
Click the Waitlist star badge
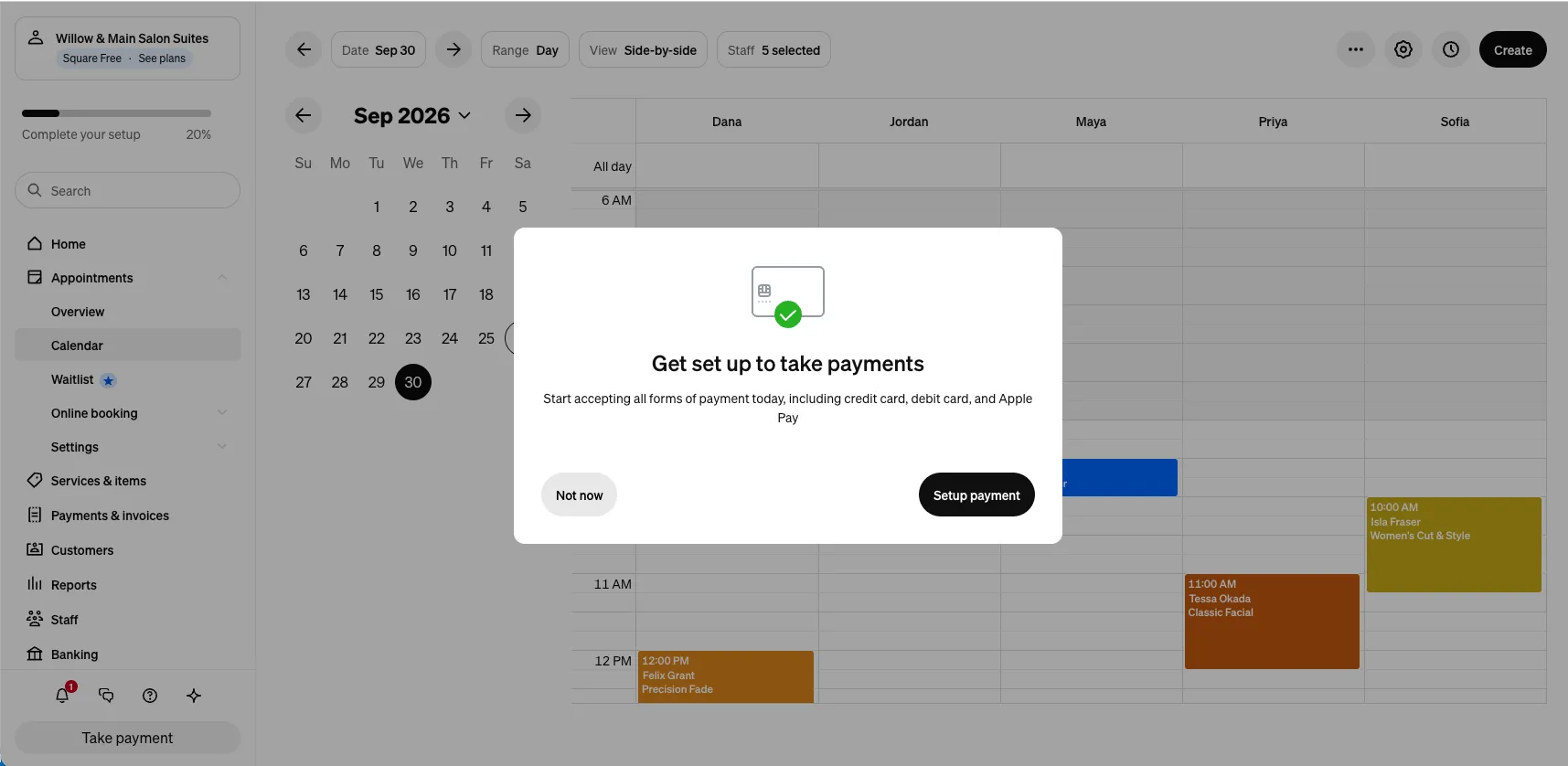click(108, 380)
